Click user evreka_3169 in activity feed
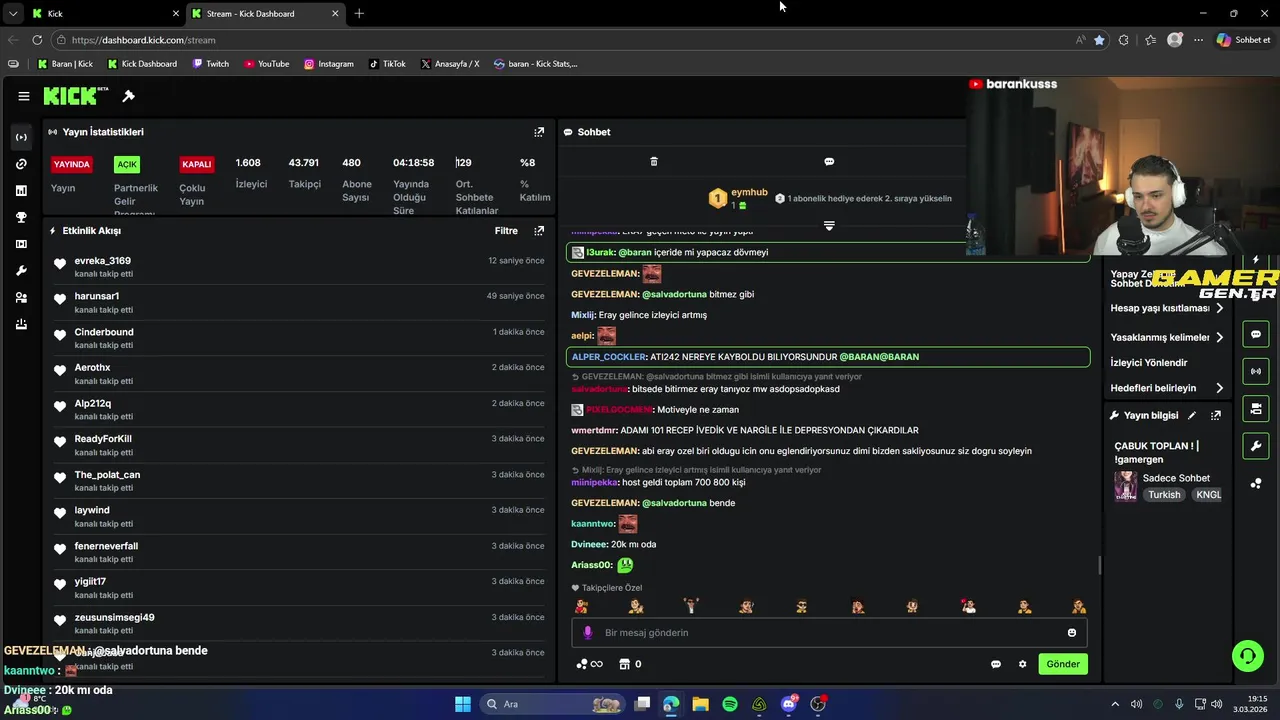Image resolution: width=1280 pixels, height=720 pixels. (x=102, y=261)
